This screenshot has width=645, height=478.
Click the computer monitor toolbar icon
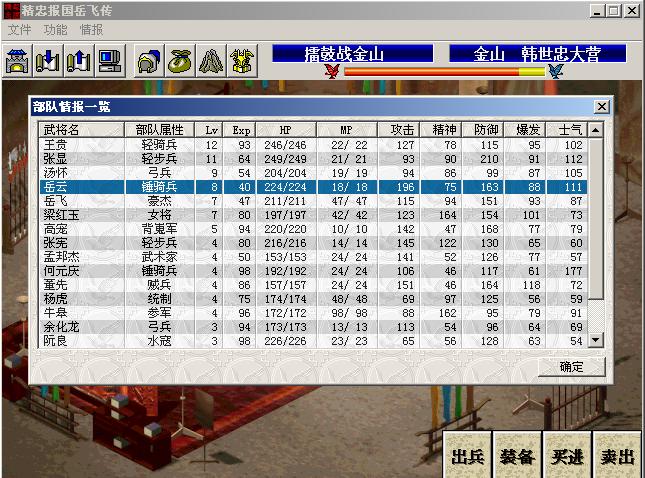coord(110,61)
